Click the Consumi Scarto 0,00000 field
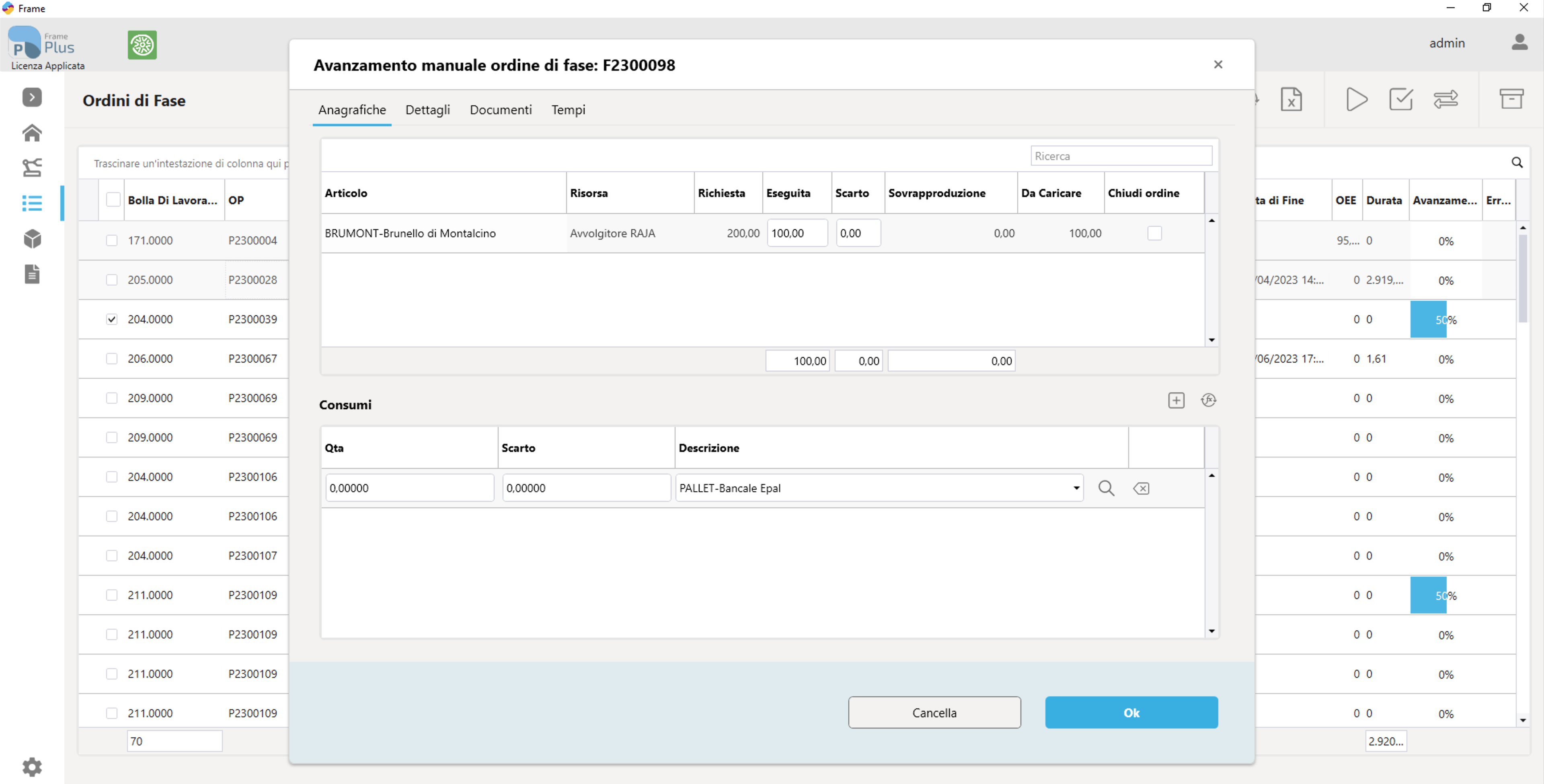Viewport: 1544px width, 784px height. pyautogui.click(x=586, y=488)
